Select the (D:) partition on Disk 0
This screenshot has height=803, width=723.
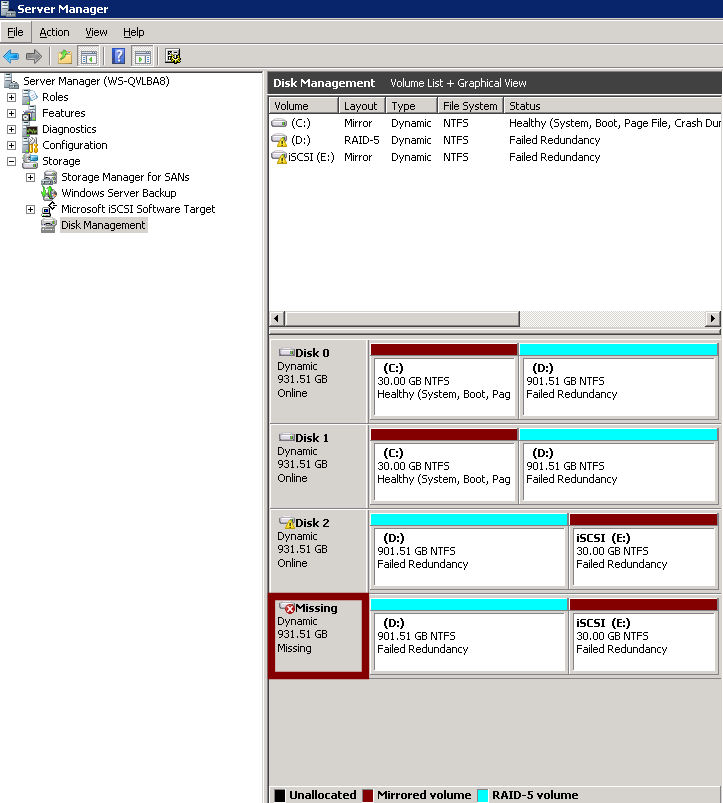(619, 381)
